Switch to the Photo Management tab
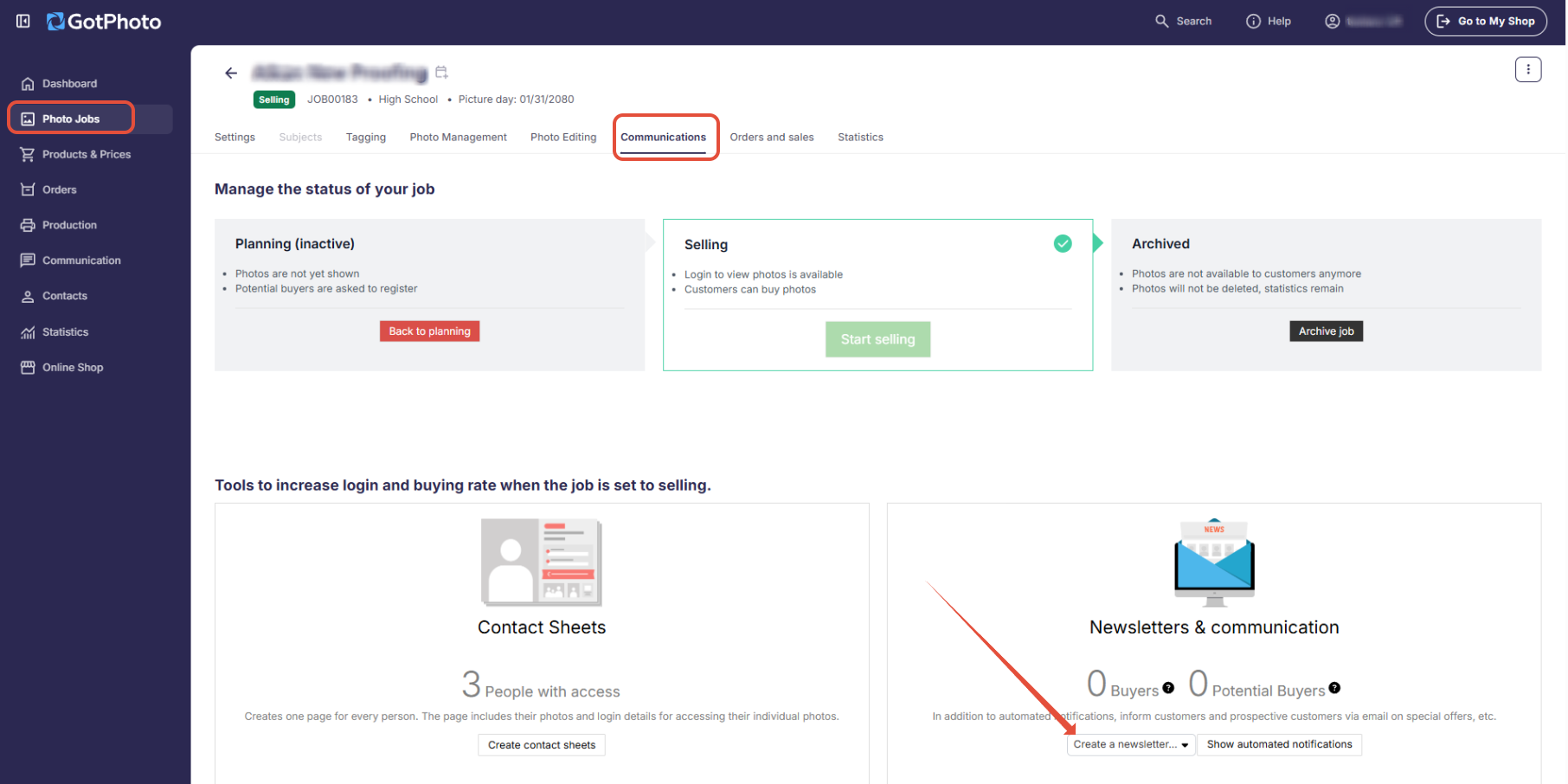This screenshot has height=784, width=1568. coord(459,138)
